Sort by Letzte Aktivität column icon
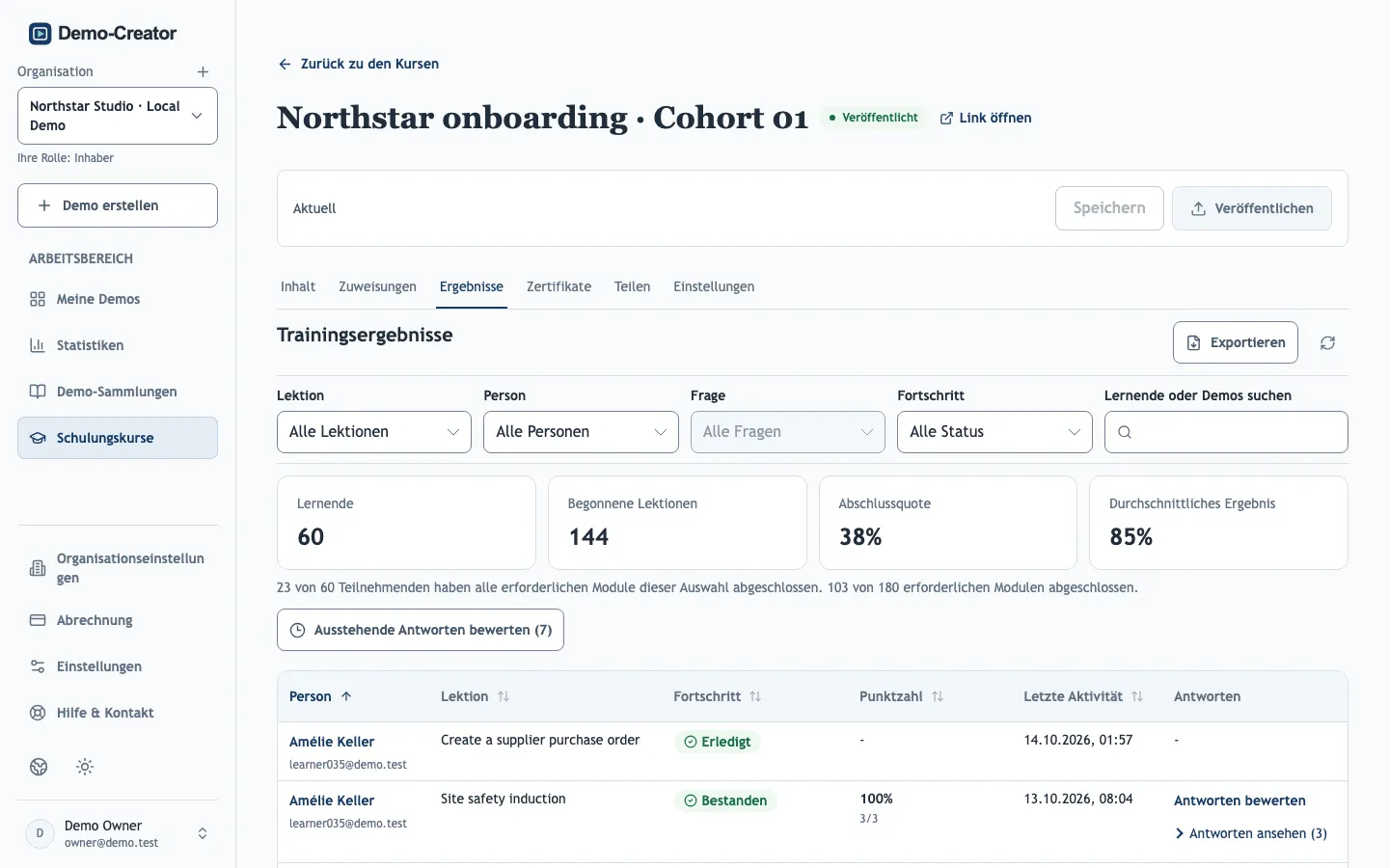1389x868 pixels. [1137, 696]
